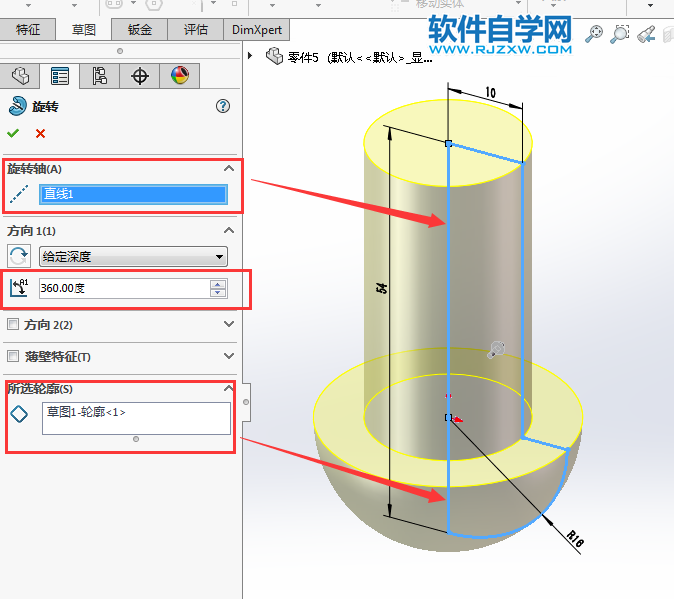Decrease the angle with spinner down arrow

218,293
